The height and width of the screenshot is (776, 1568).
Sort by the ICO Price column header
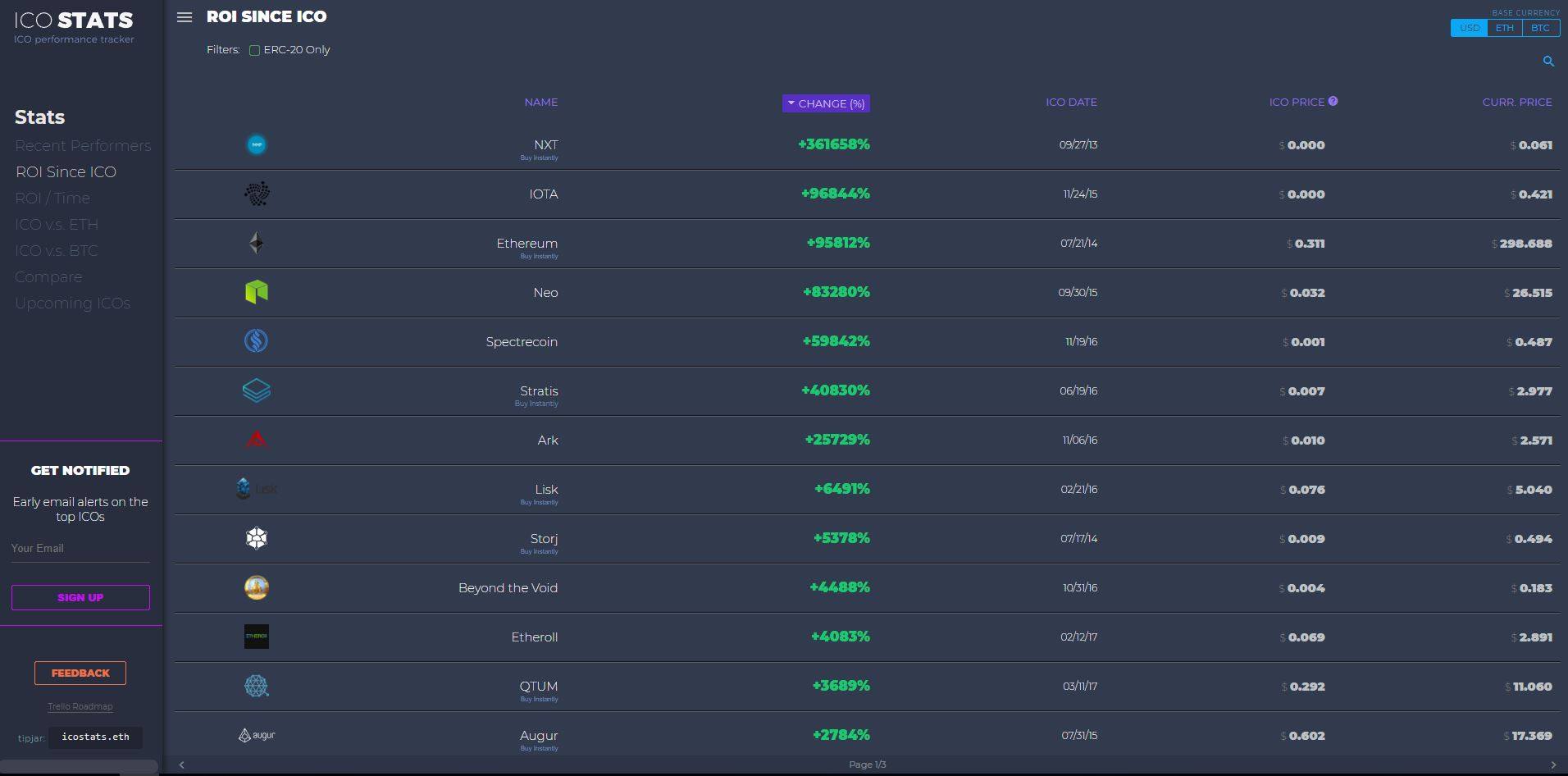point(1297,102)
